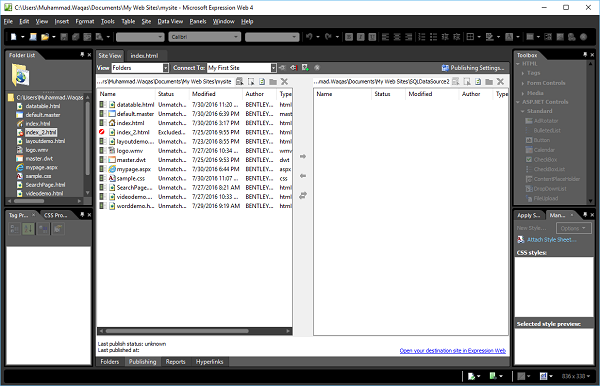Delete selected file in local site pane
This screenshot has height=386, width=600.
pos(284,81)
